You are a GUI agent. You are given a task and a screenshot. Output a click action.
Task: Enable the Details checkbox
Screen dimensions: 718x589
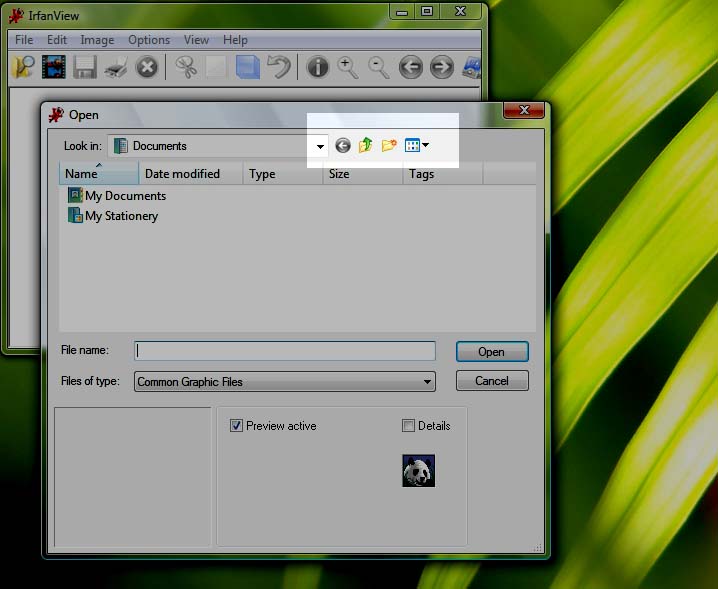(x=408, y=426)
